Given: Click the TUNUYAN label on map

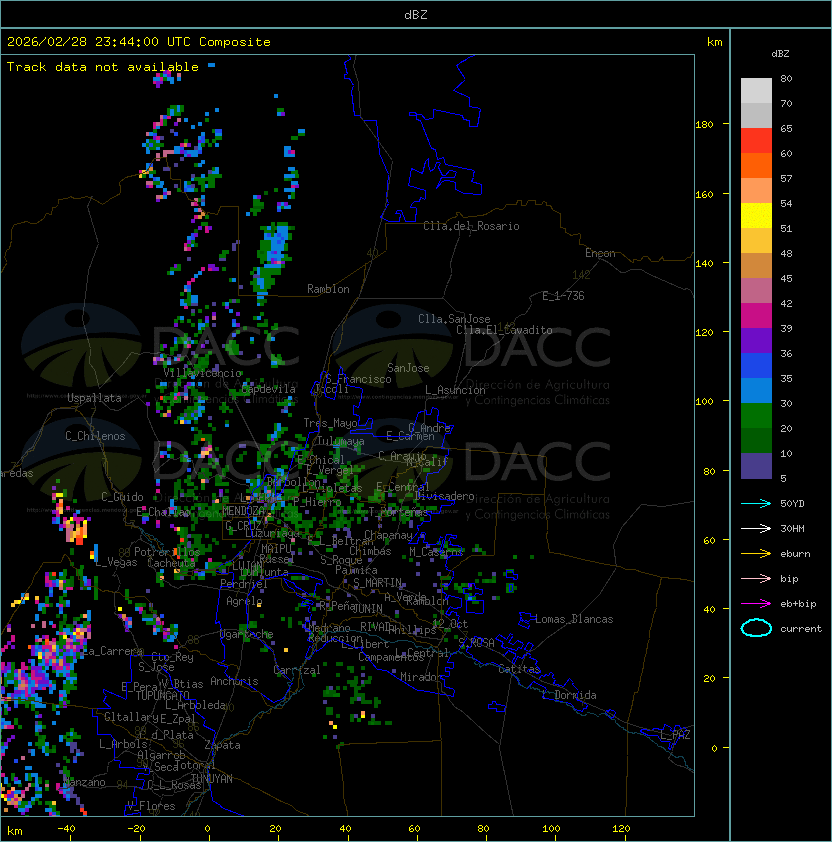Looking at the screenshot, I should [x=212, y=779].
